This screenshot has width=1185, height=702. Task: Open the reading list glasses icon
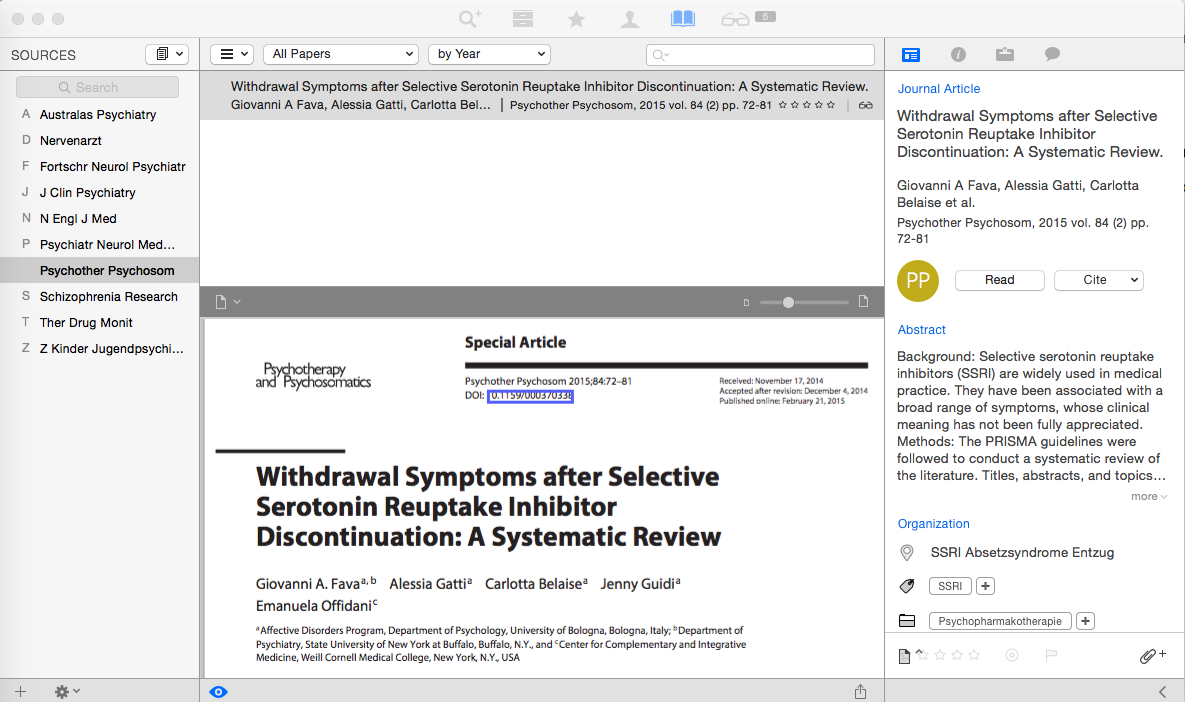735,19
